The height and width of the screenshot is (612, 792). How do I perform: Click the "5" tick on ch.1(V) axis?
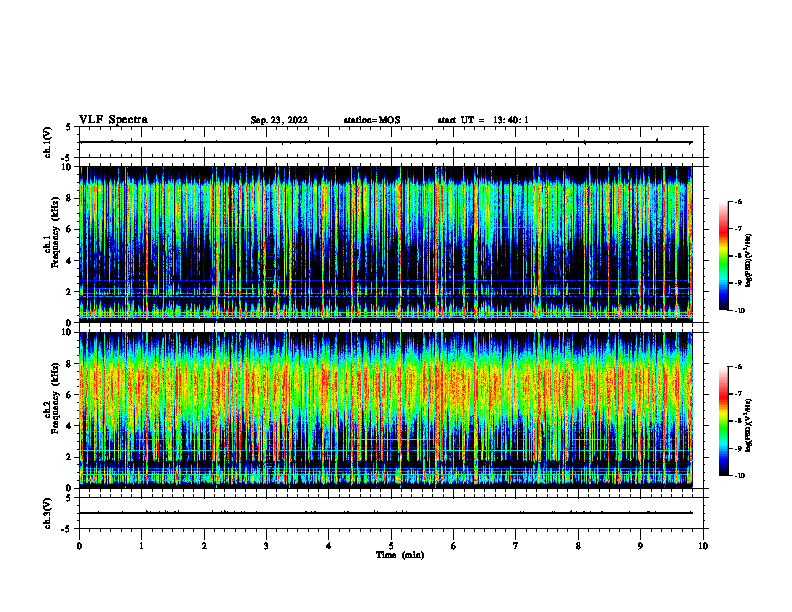tap(69, 127)
